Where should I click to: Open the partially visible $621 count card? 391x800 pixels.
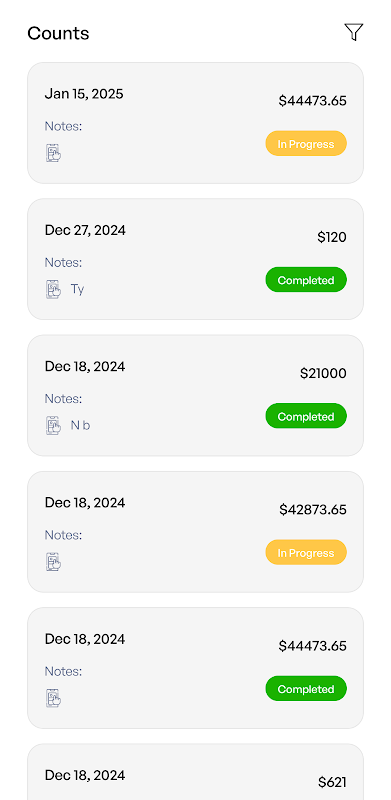(x=196, y=771)
